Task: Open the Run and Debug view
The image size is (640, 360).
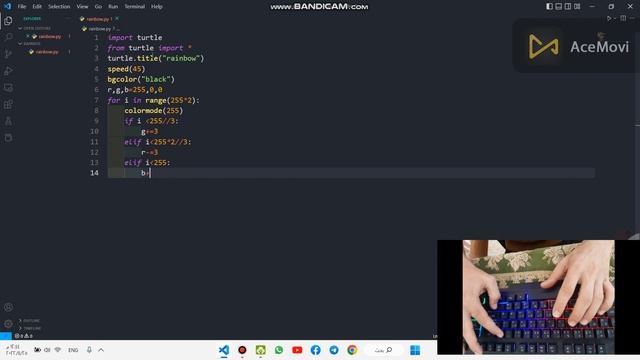Action: point(8,71)
